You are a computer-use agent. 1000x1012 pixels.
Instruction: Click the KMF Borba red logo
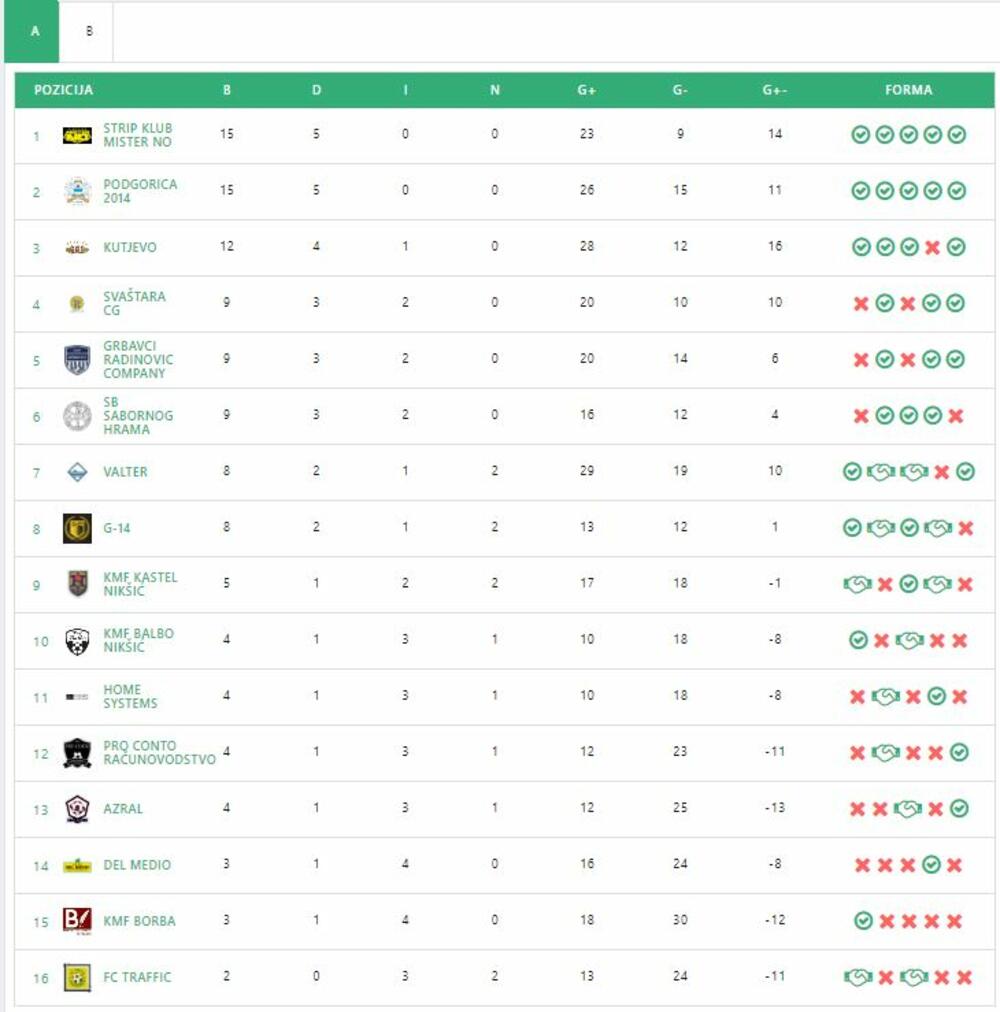pyautogui.click(x=77, y=920)
